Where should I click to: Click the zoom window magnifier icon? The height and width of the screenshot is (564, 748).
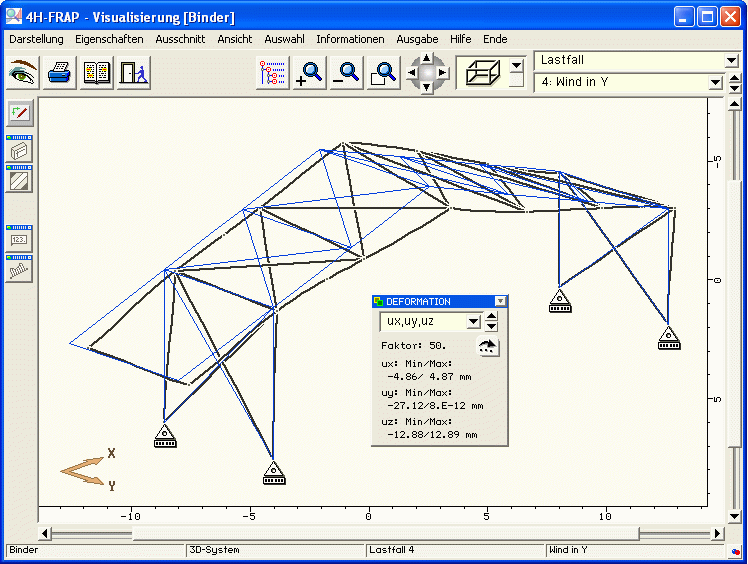383,73
